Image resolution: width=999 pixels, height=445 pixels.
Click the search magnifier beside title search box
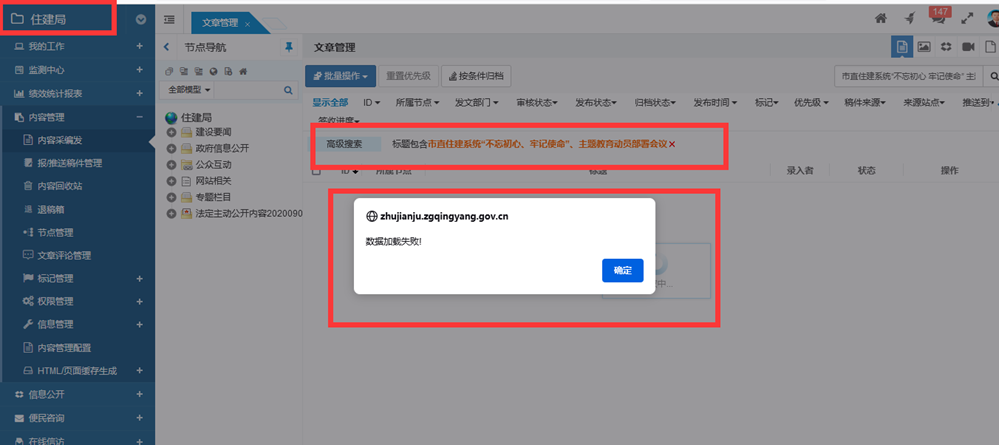point(993,76)
